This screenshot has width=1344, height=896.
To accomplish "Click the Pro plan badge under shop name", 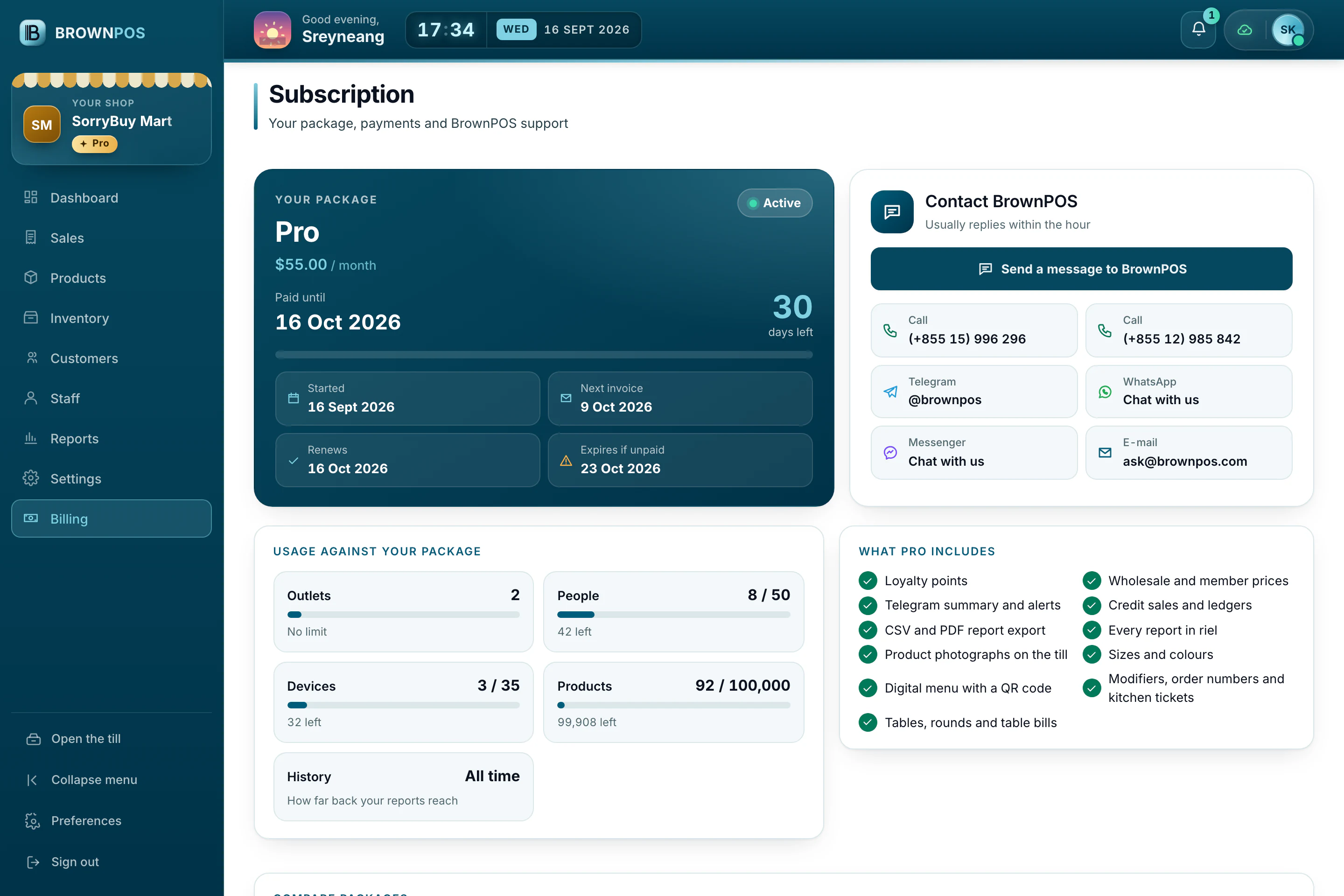I will (94, 143).
